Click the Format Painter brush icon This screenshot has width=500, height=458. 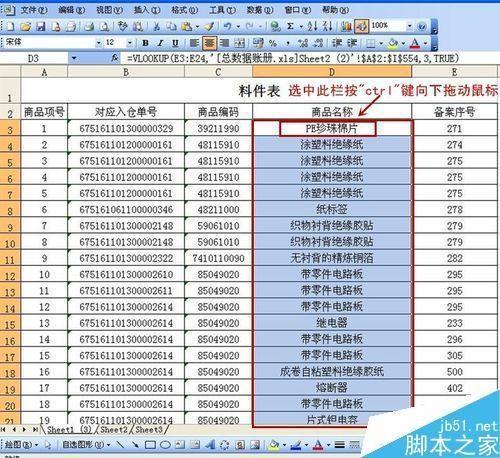point(210,26)
